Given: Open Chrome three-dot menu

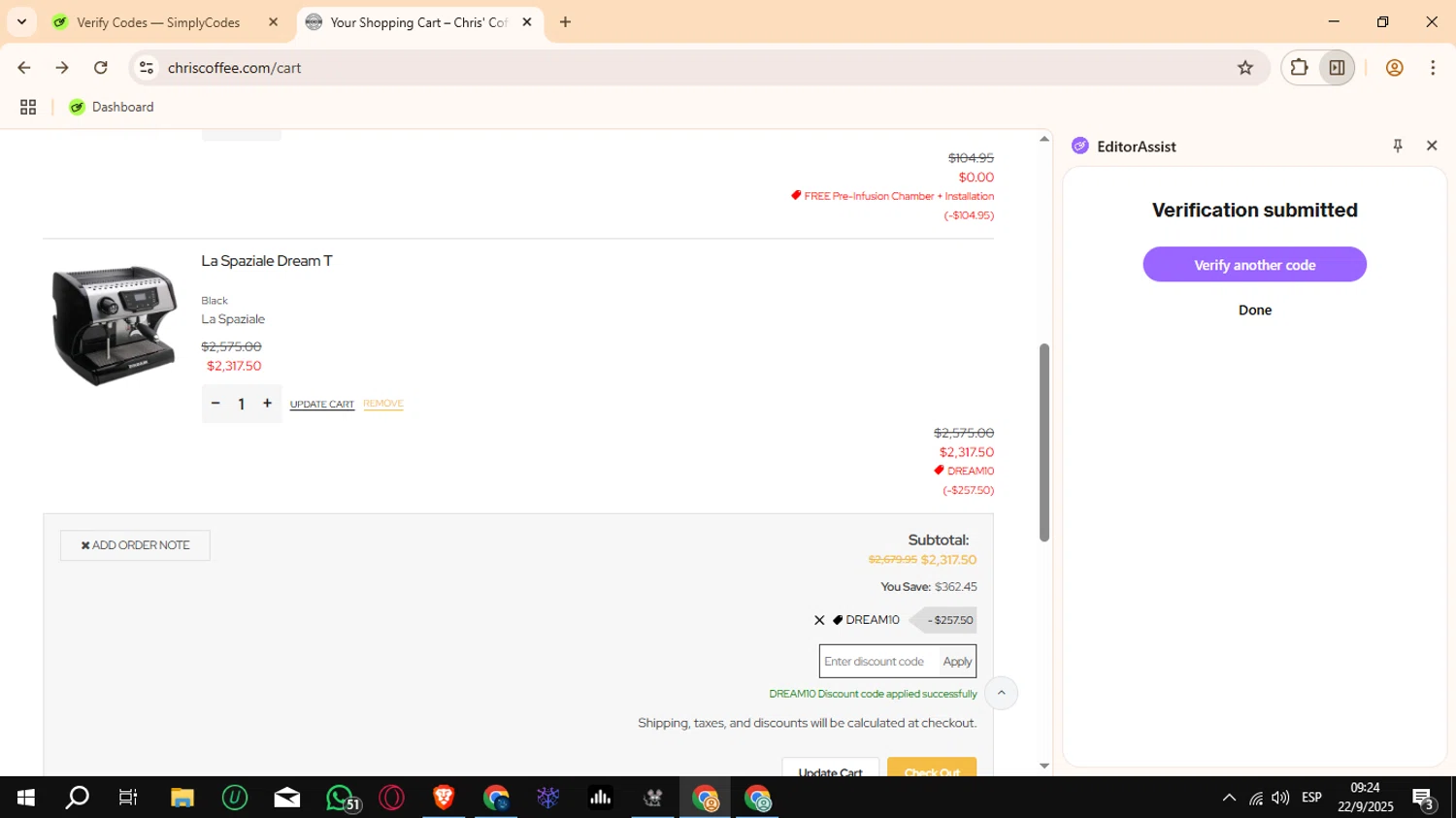Looking at the screenshot, I should click(x=1433, y=68).
